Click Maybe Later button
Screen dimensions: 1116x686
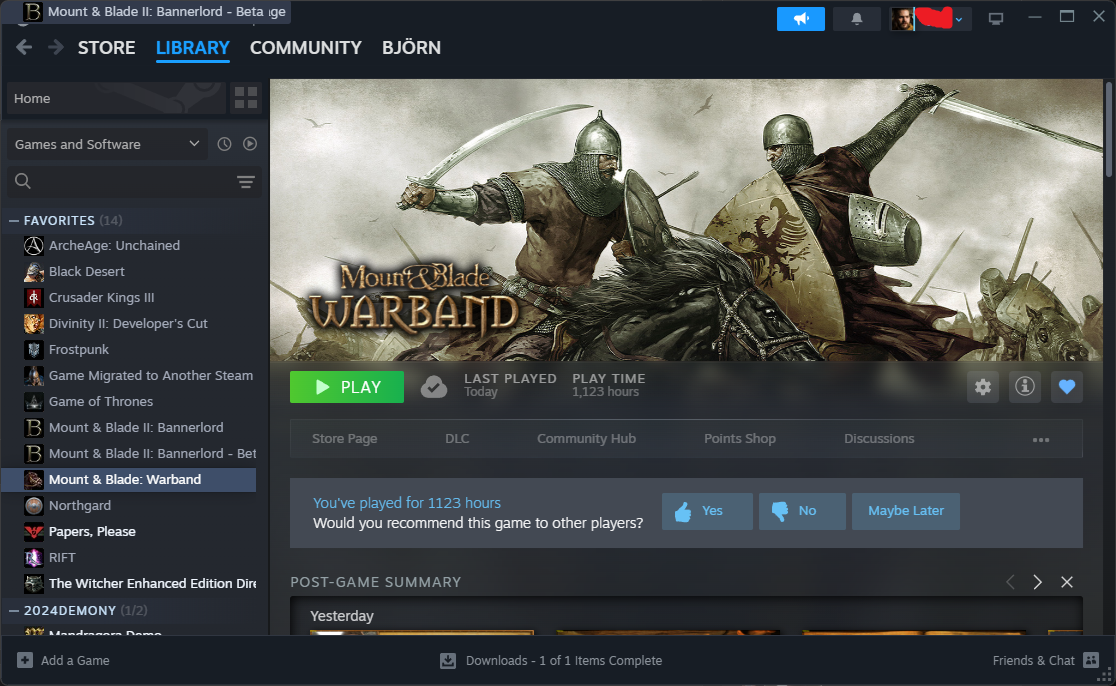905,511
